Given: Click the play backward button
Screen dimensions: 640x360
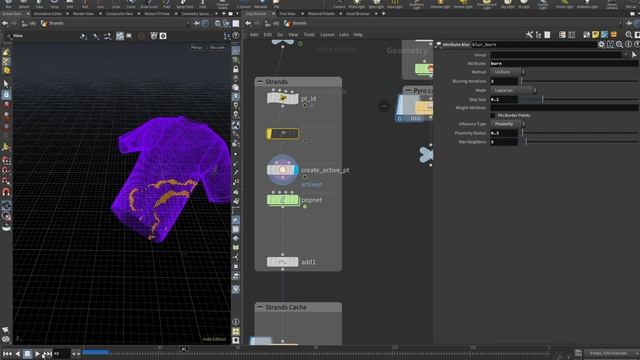Looking at the screenshot, I should 17,353.
